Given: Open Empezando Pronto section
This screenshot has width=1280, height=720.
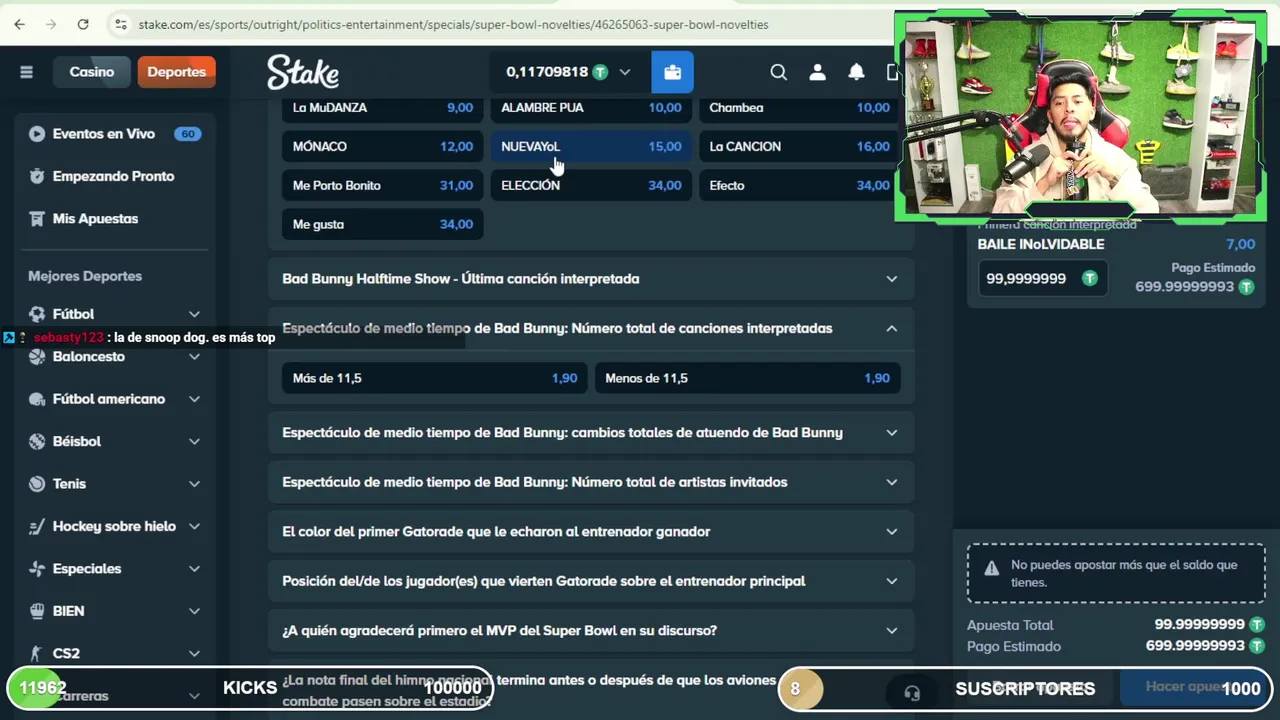Looking at the screenshot, I should (115, 176).
